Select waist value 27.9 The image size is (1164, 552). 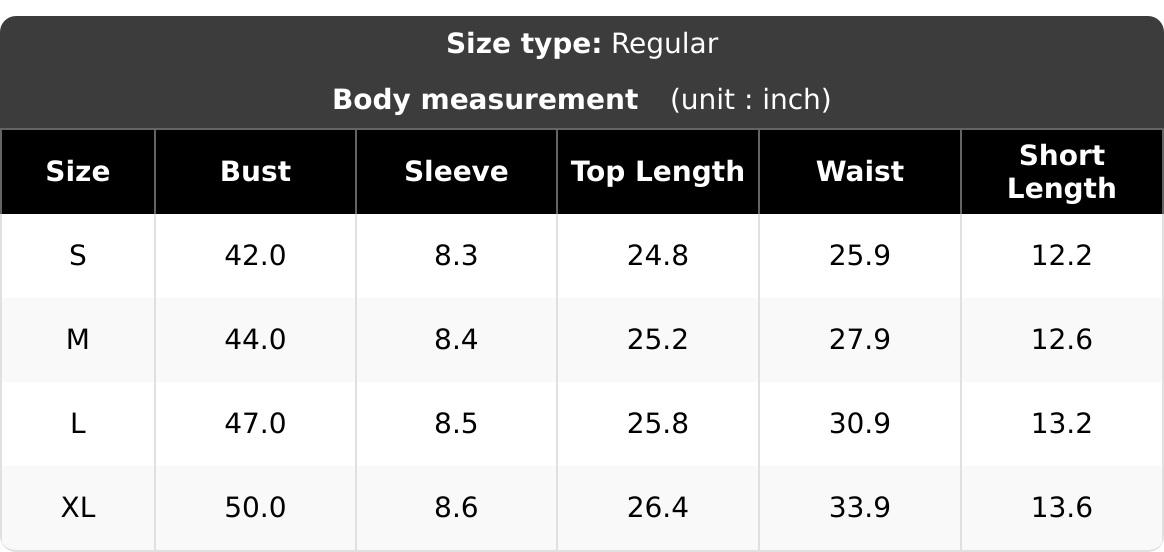(x=860, y=340)
